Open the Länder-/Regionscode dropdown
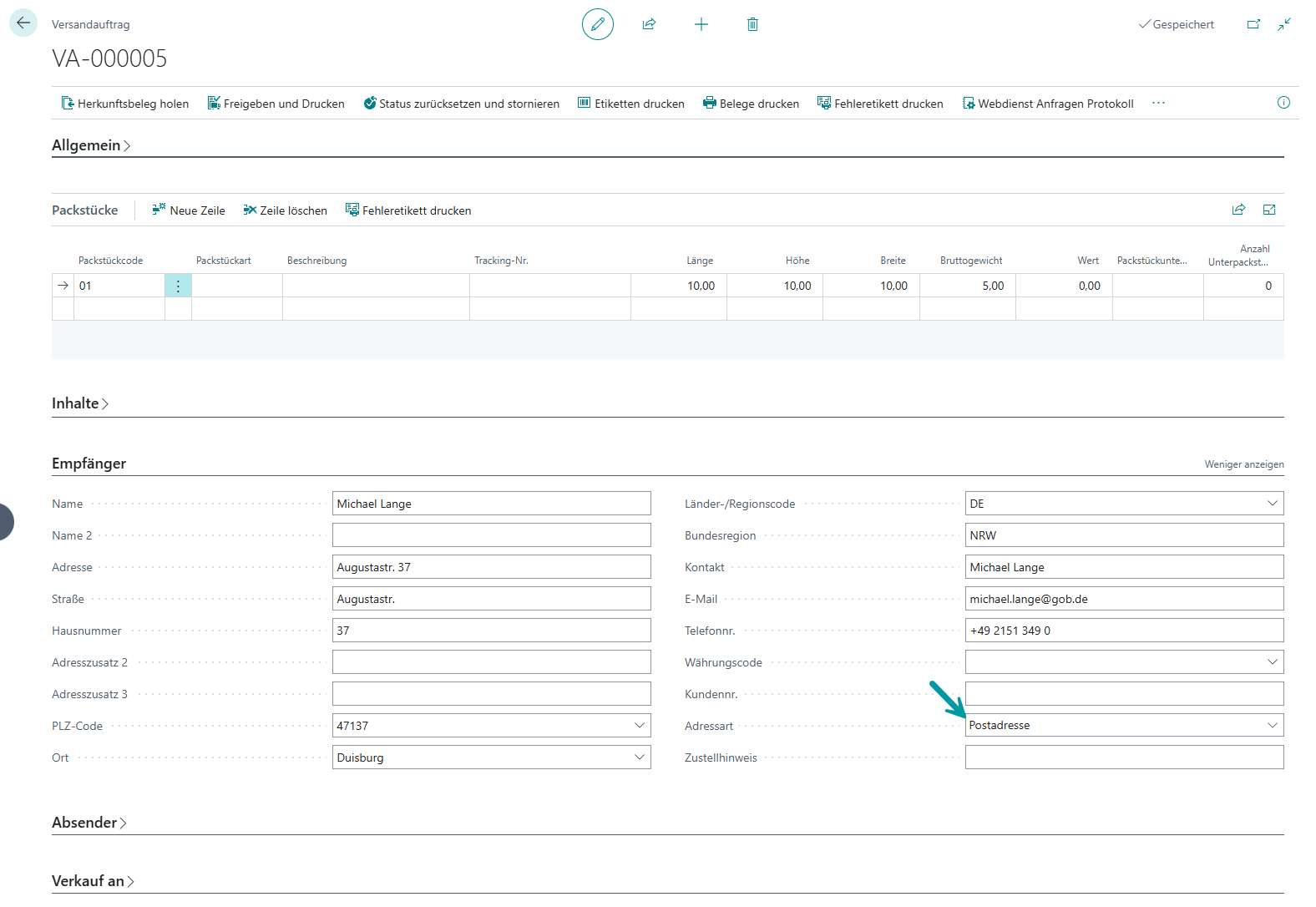1316x907 pixels. tap(1272, 504)
